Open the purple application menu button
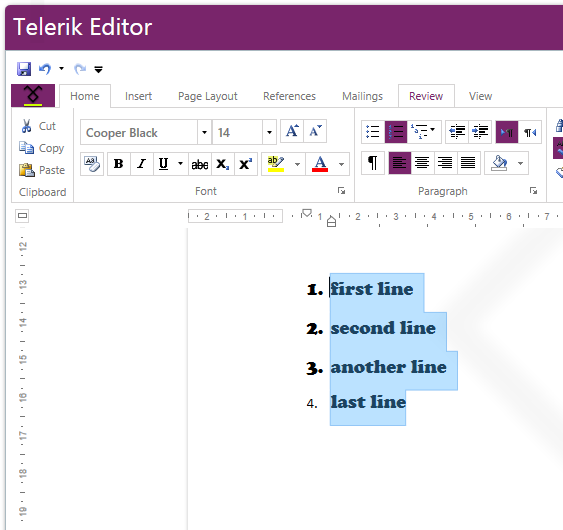The height and width of the screenshot is (530, 563). (33, 96)
